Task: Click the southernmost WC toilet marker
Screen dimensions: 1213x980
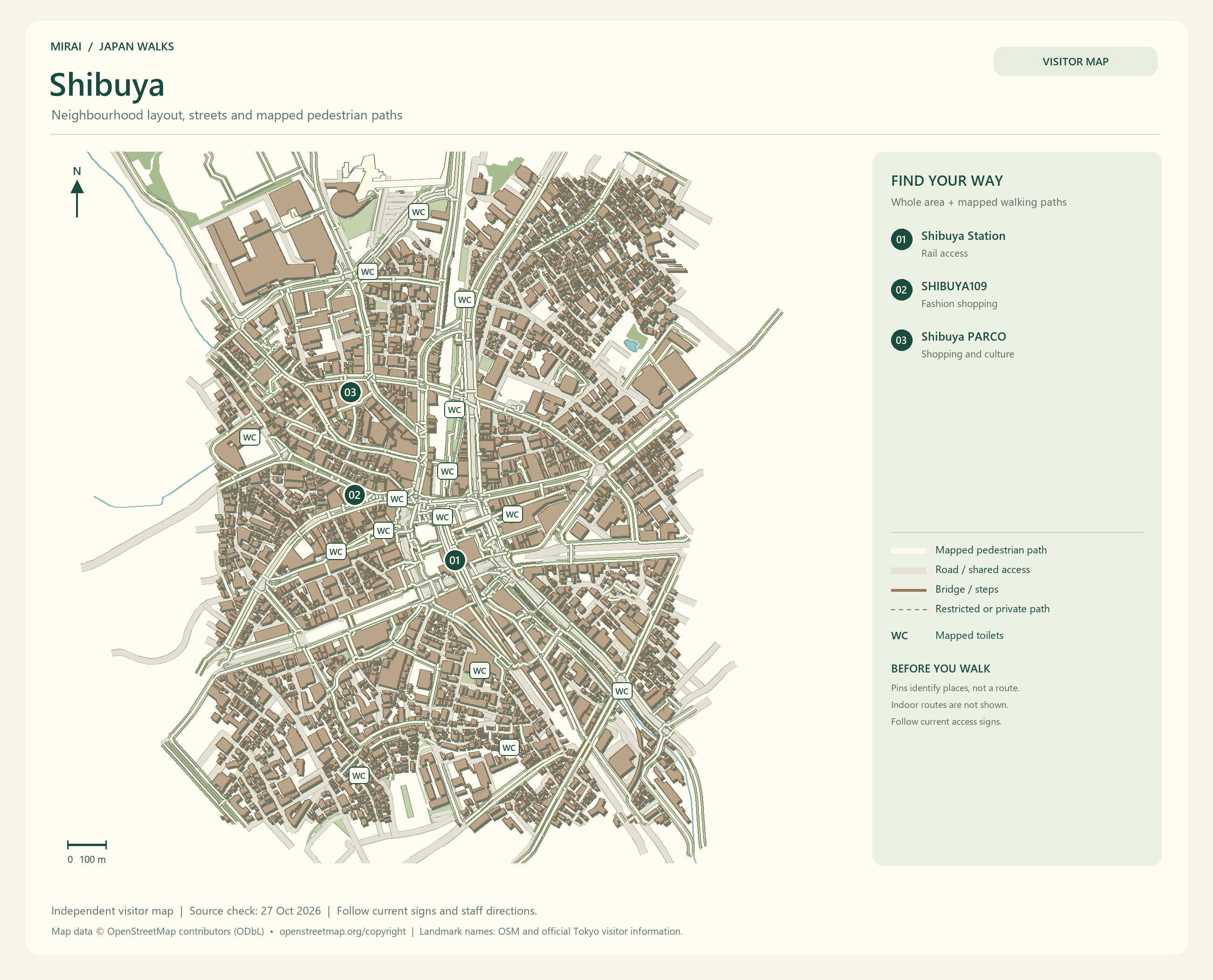Action: tap(358, 776)
